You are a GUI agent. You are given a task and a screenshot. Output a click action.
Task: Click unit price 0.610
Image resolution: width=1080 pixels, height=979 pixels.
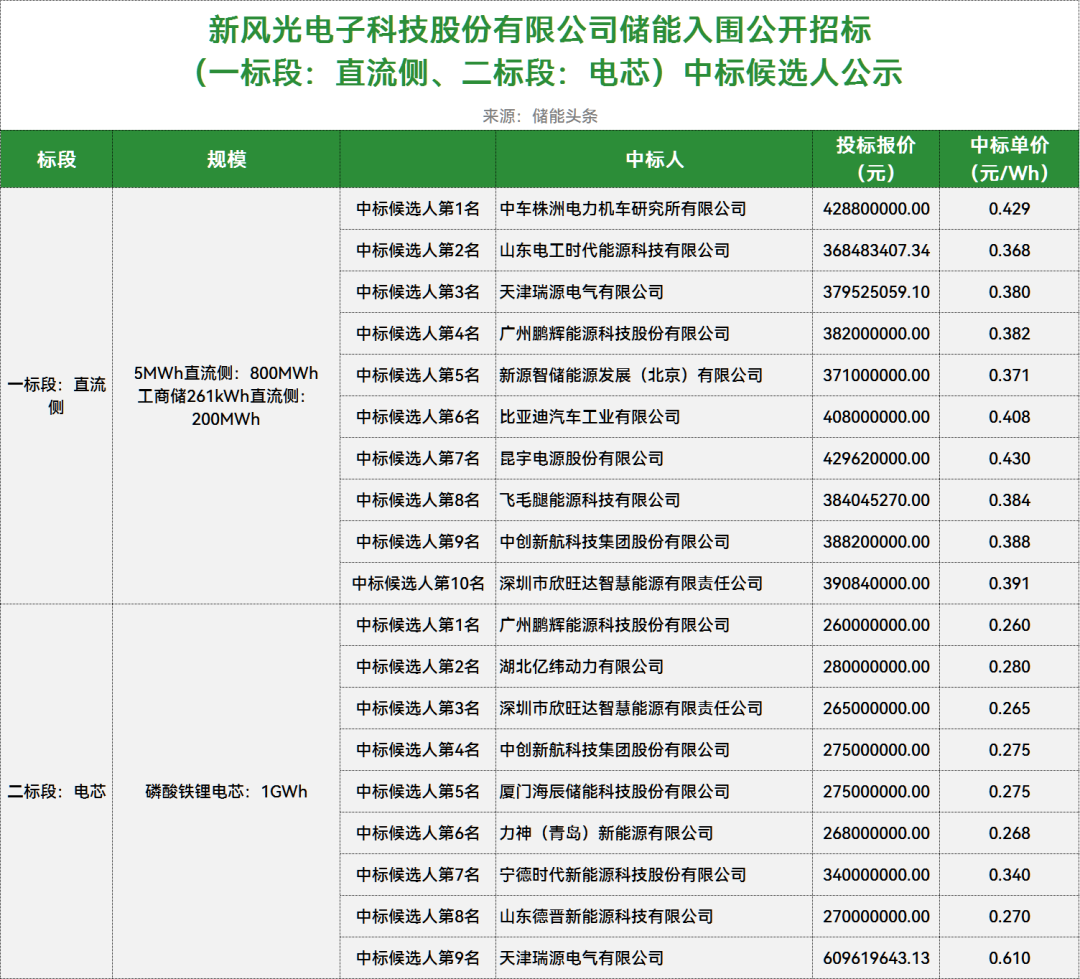[1009, 958]
